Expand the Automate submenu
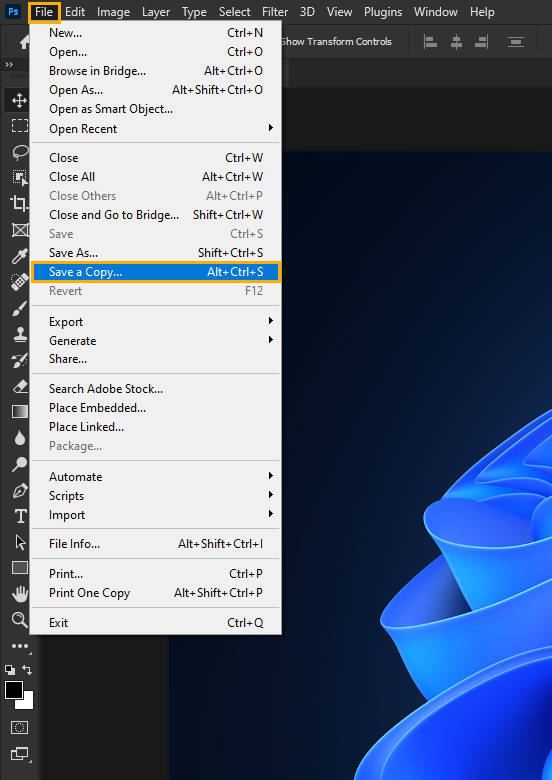The width and height of the screenshot is (552, 780). [156, 477]
